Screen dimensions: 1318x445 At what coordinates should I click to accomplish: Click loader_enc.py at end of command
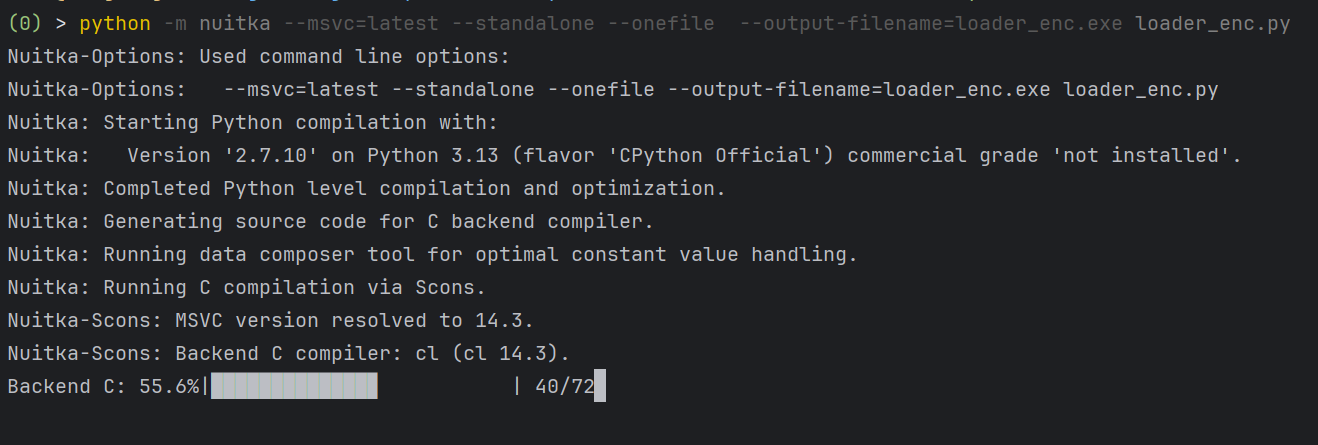pyautogui.click(x=1213, y=23)
